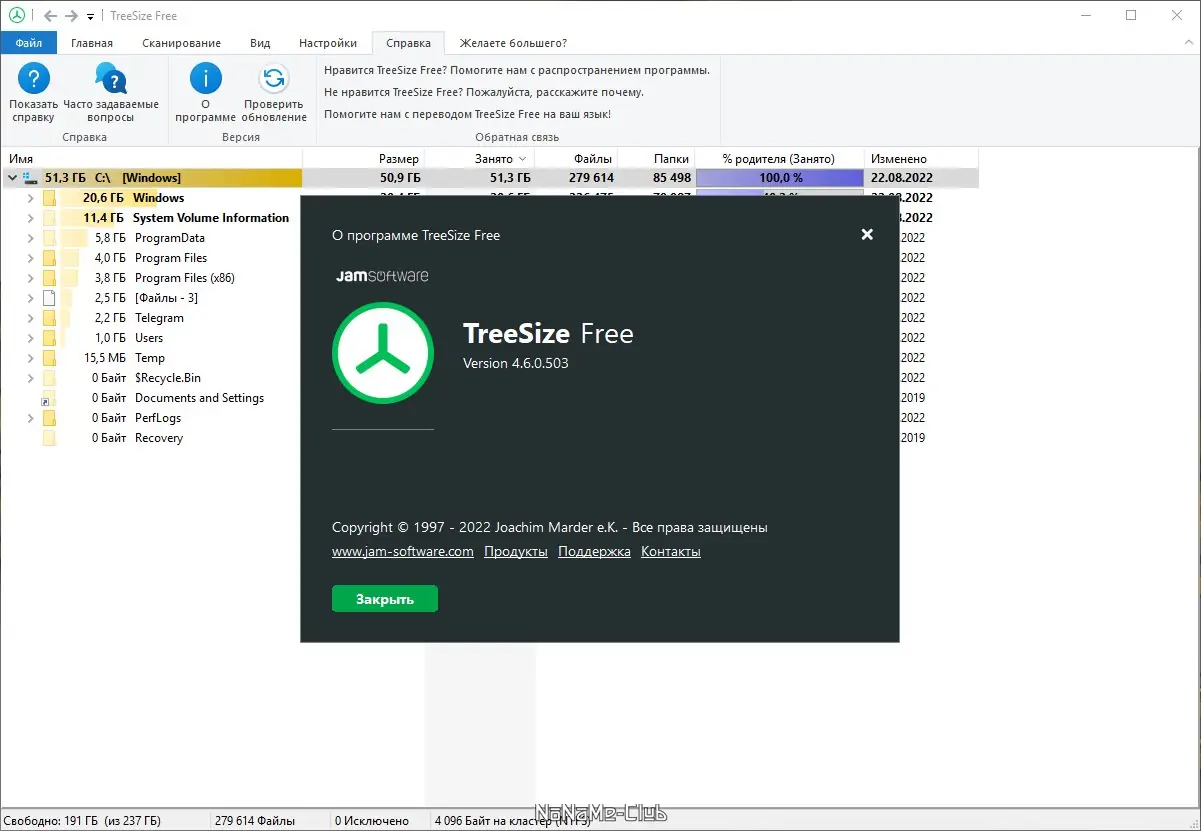This screenshot has width=1201, height=831.
Task: Open Frequently Asked Questions (Часто задаваемые вопросы)
Action: click(111, 93)
